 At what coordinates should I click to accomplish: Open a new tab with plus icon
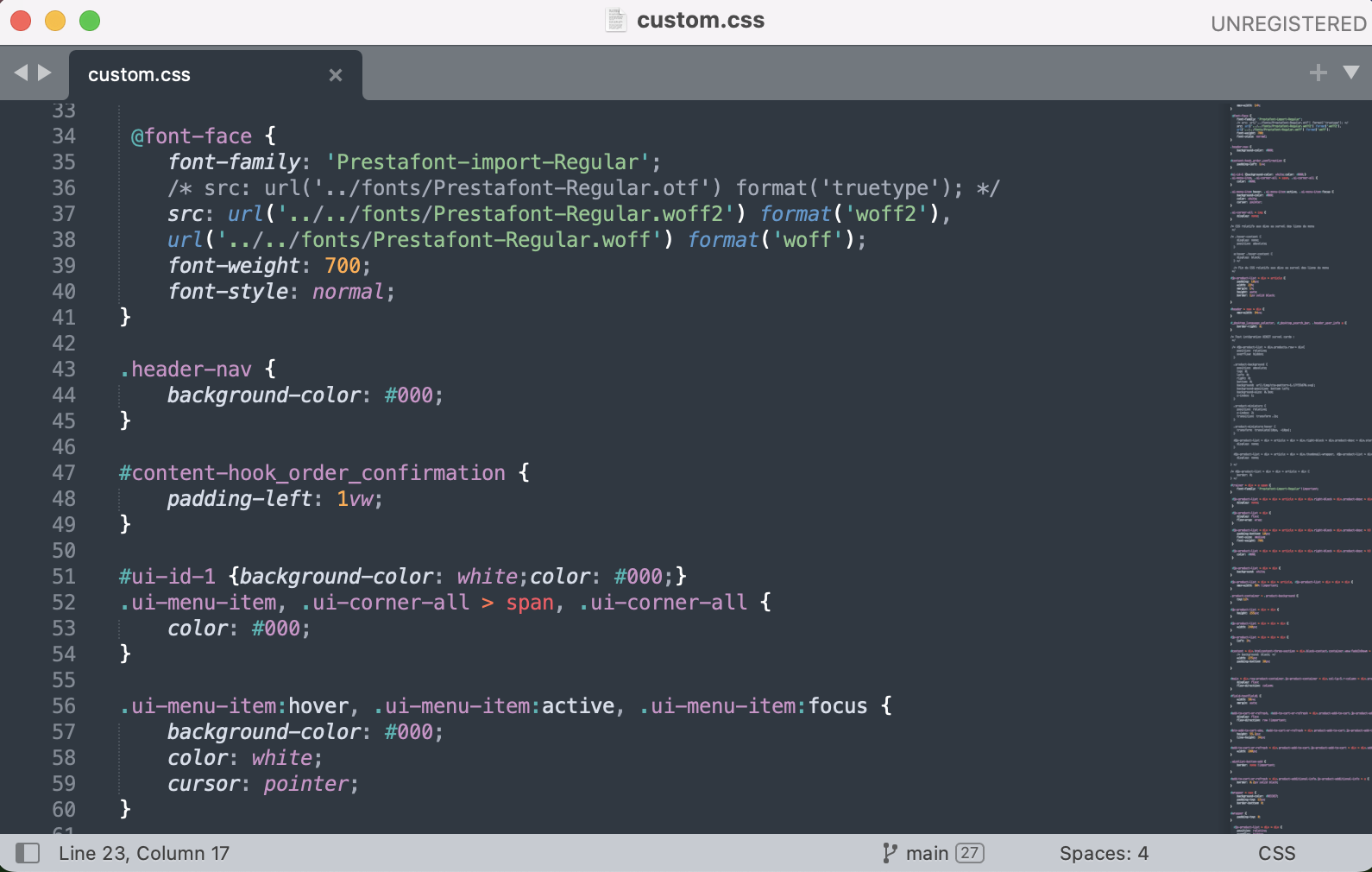[x=1318, y=73]
